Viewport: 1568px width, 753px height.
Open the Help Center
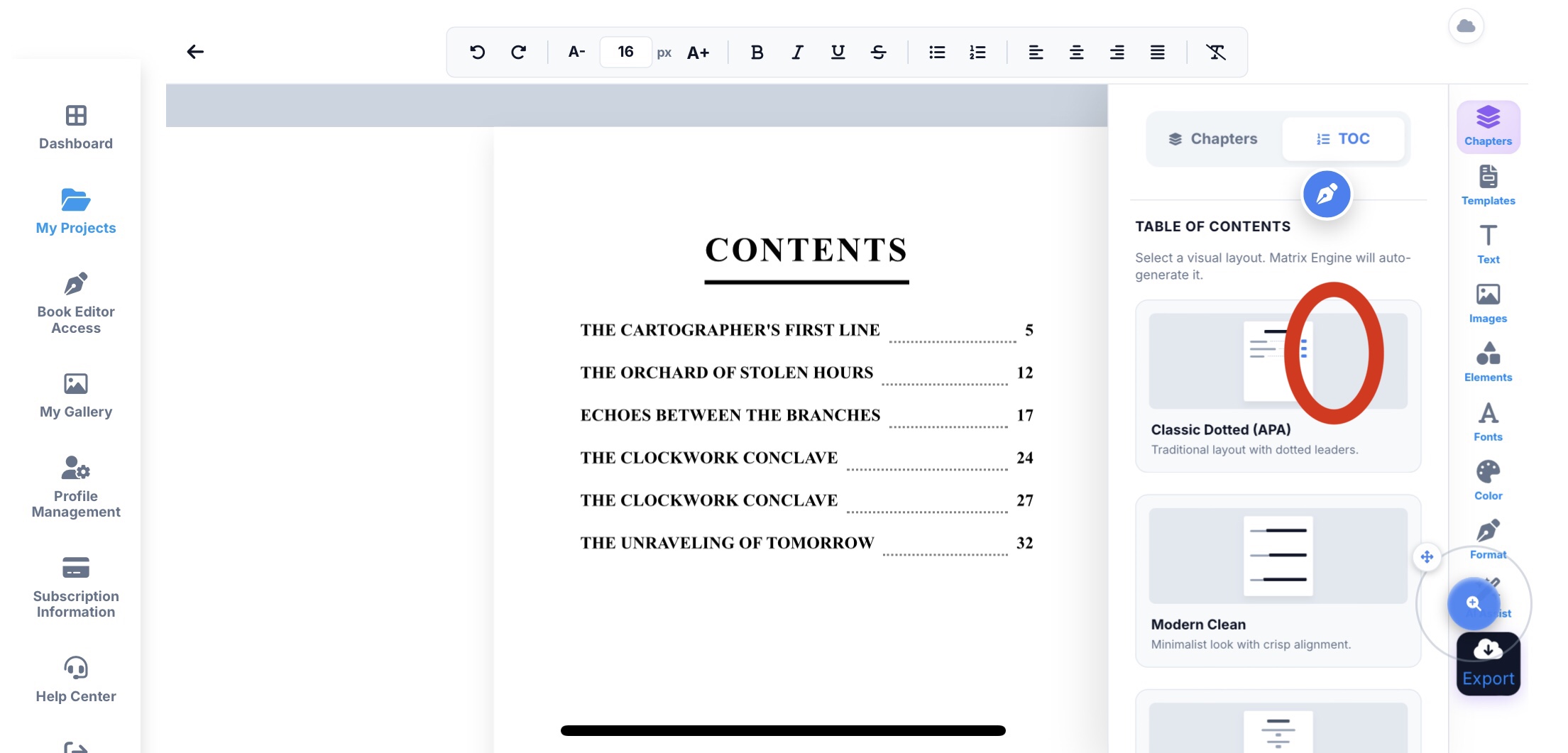[76, 680]
